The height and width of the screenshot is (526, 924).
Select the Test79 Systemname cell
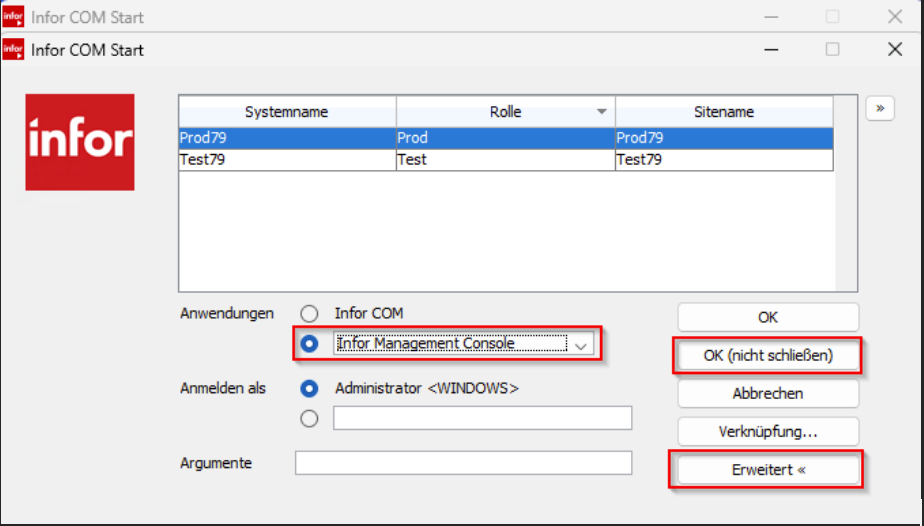(287, 160)
